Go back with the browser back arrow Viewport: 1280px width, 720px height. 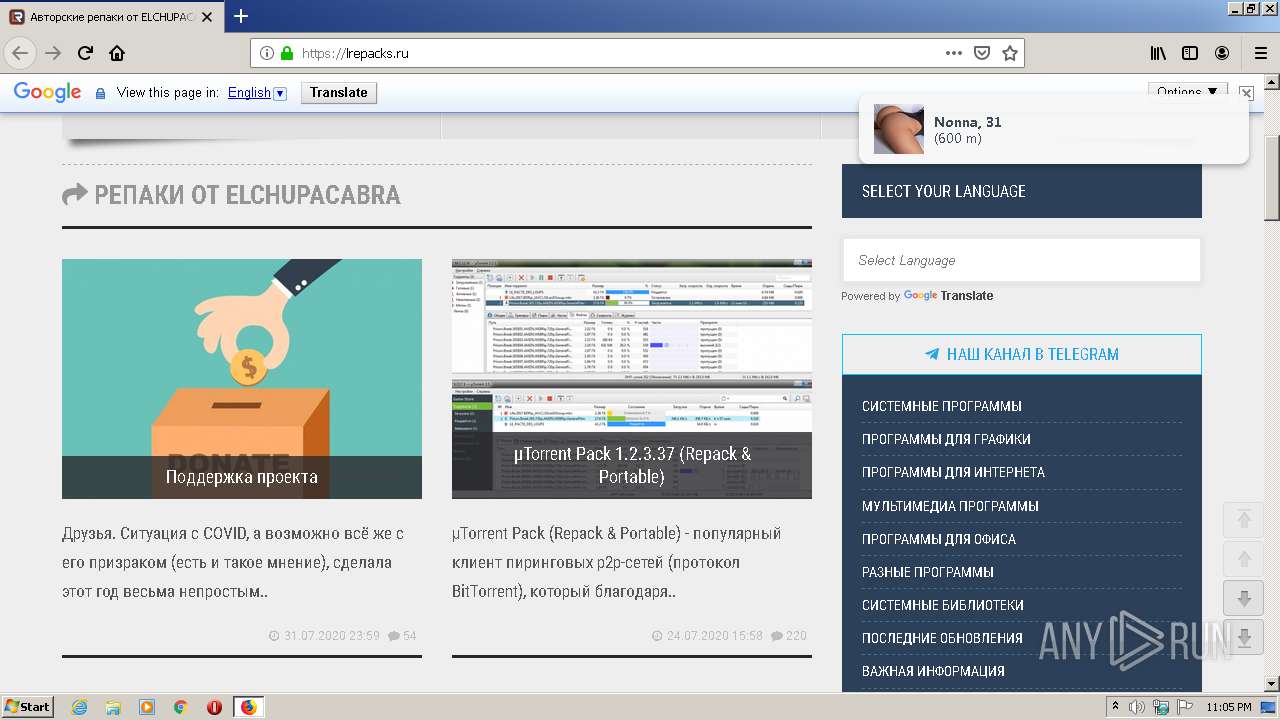coord(20,53)
